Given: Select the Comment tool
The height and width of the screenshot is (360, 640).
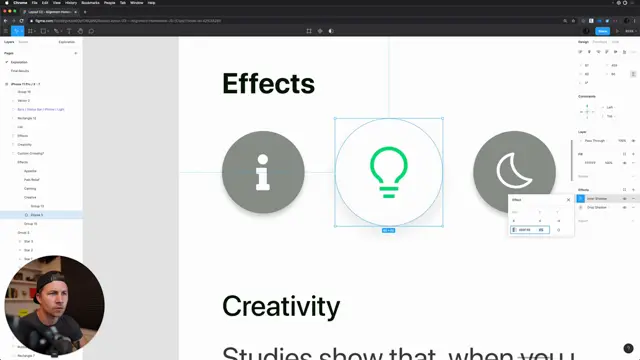Looking at the screenshot, I should pyautogui.click(x=91, y=31).
